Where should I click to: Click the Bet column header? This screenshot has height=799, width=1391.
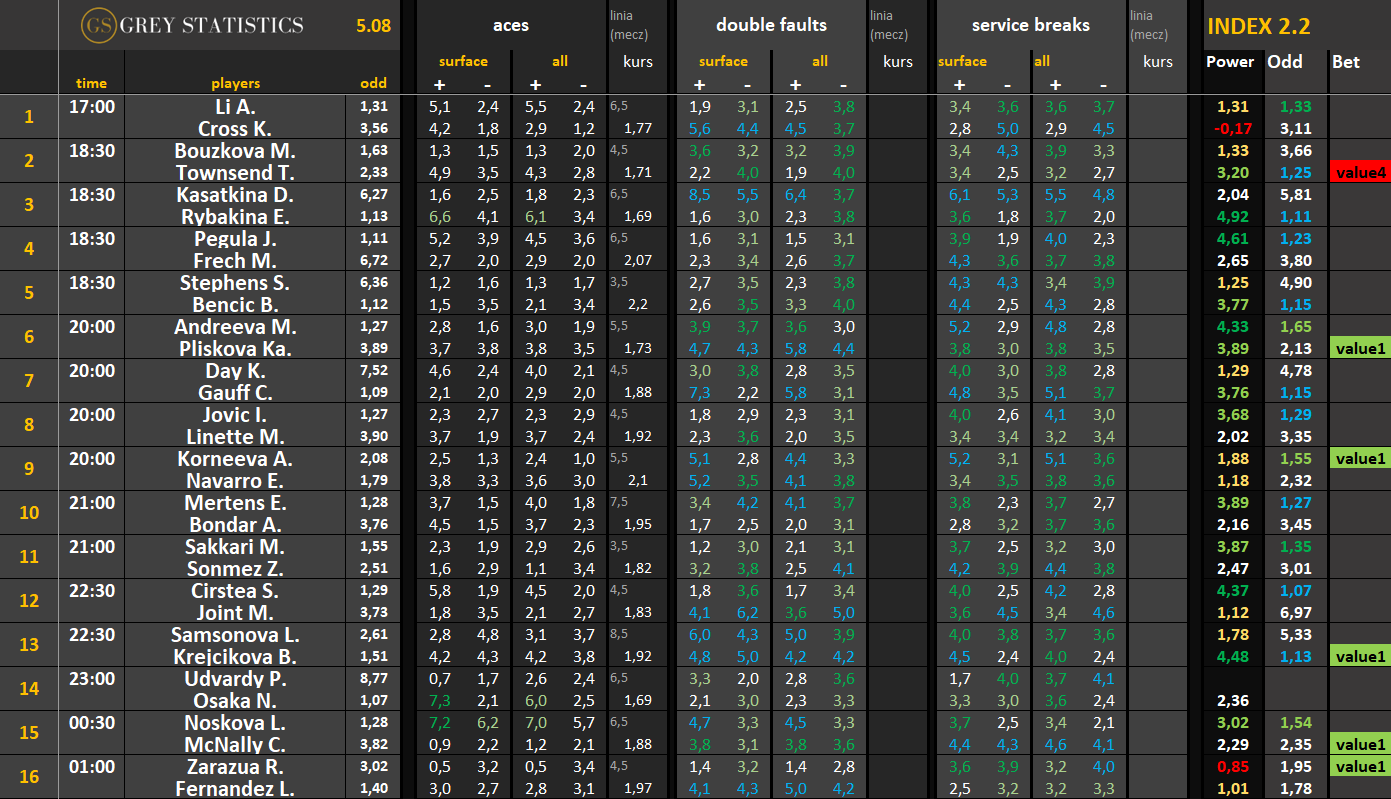click(1346, 62)
